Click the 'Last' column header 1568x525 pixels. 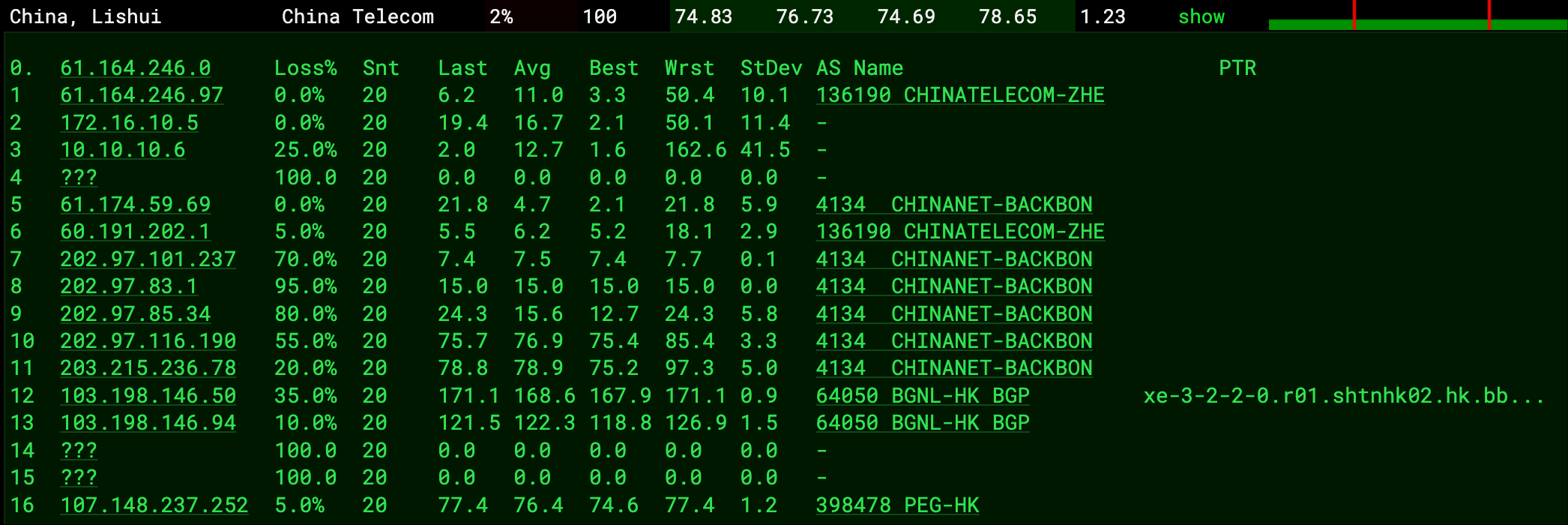click(462, 68)
